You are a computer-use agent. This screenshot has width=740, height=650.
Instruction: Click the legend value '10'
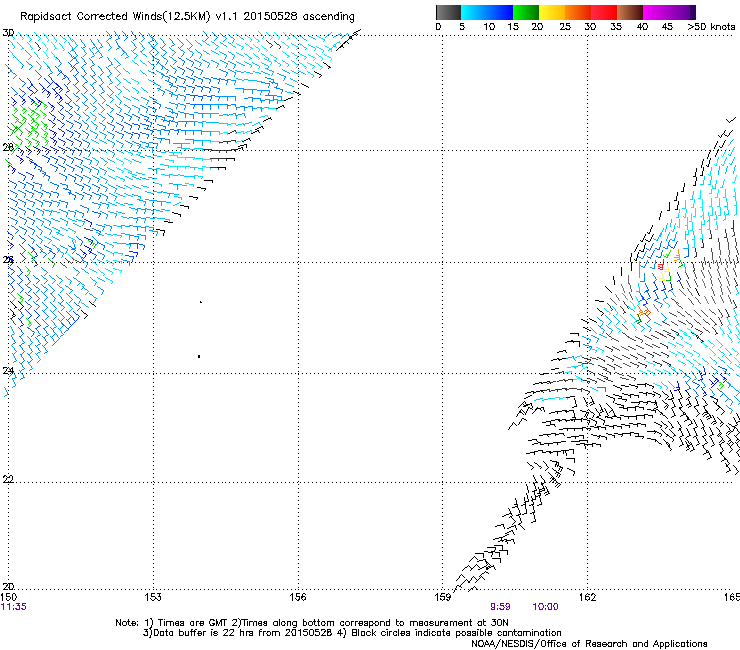(x=489, y=26)
